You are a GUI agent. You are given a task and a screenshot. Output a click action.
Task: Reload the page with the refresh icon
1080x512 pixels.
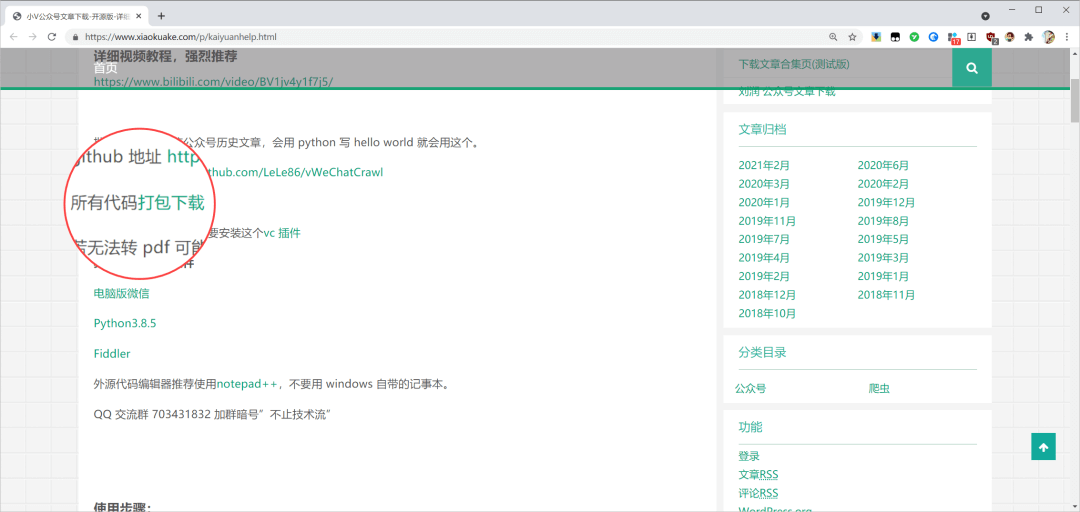click(x=51, y=37)
